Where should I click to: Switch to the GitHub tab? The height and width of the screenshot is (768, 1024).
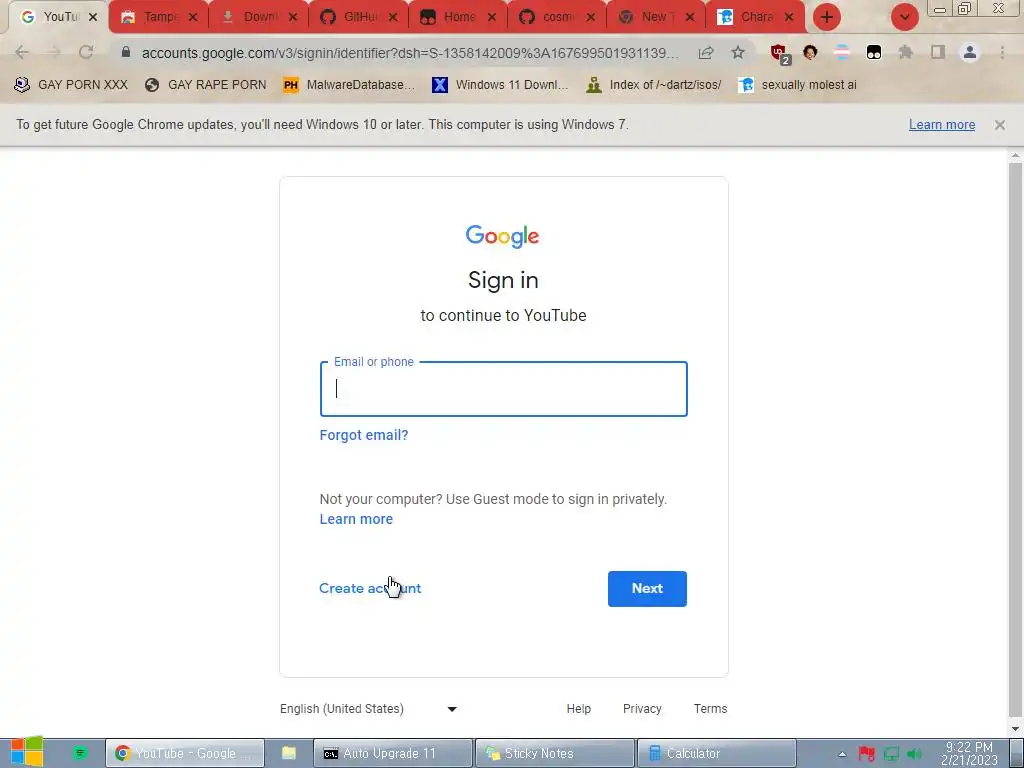point(357,17)
